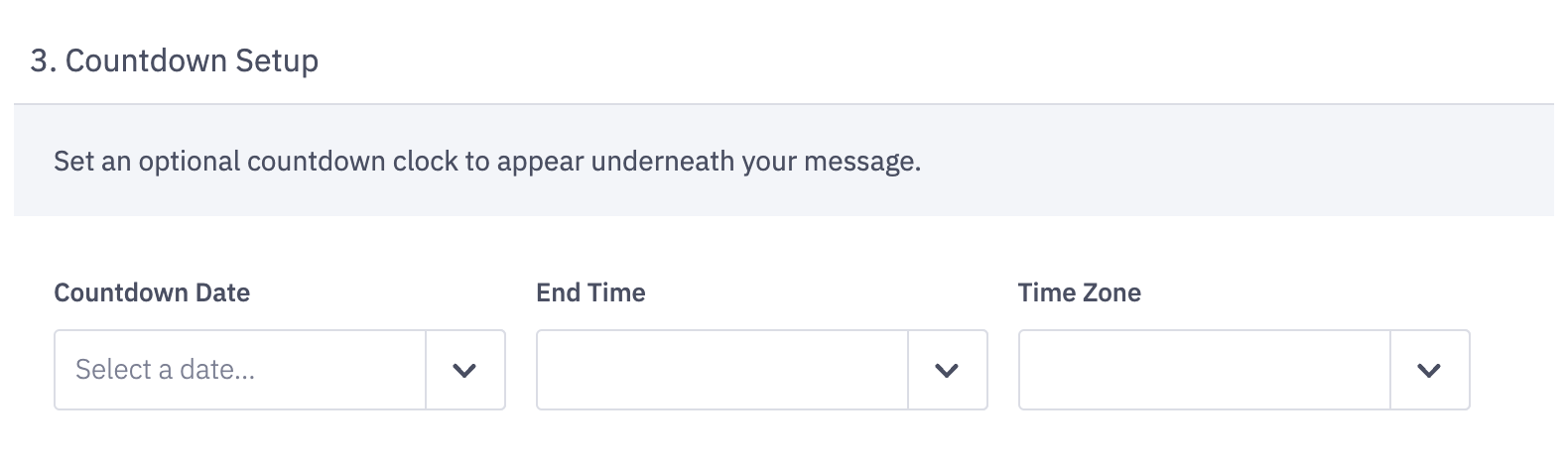Click the End Time chevron arrow
1568x464 pixels.
pyautogui.click(x=947, y=371)
